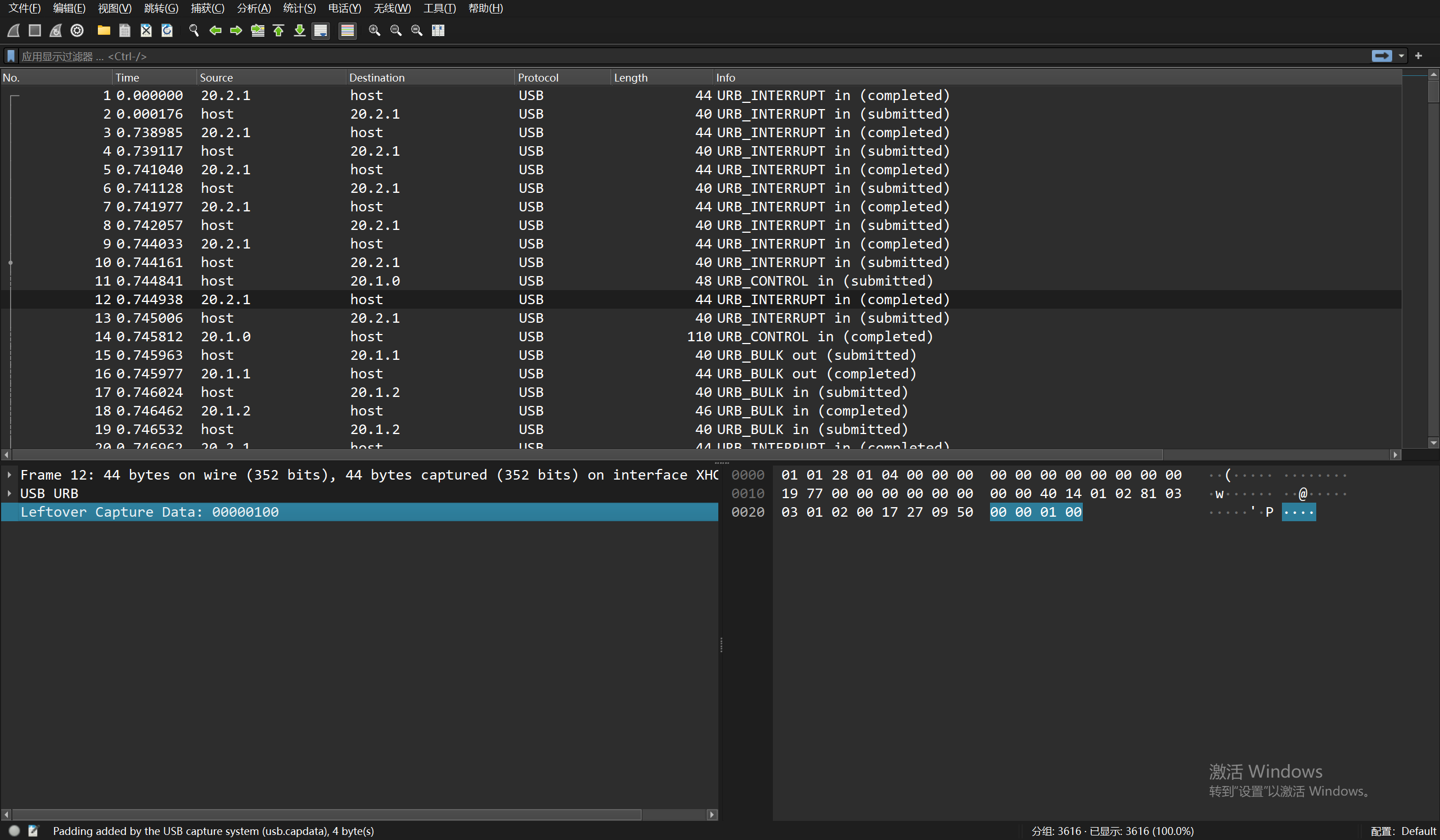Click the add filter plus button
Screen dimensions: 1440x840
(x=1418, y=56)
